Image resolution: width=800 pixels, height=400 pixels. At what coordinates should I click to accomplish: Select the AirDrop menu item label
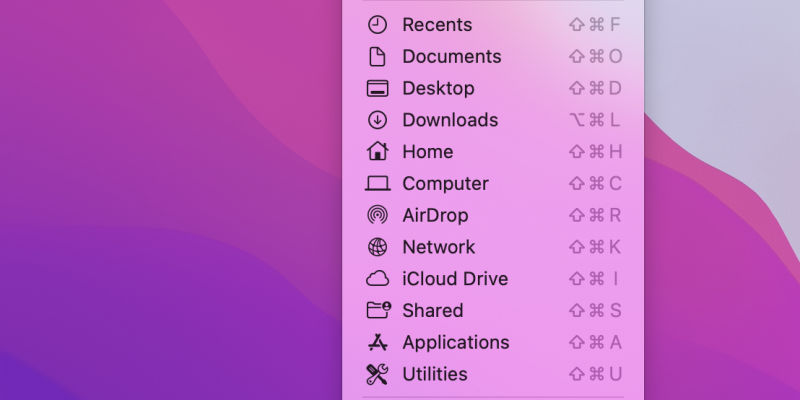(434, 215)
